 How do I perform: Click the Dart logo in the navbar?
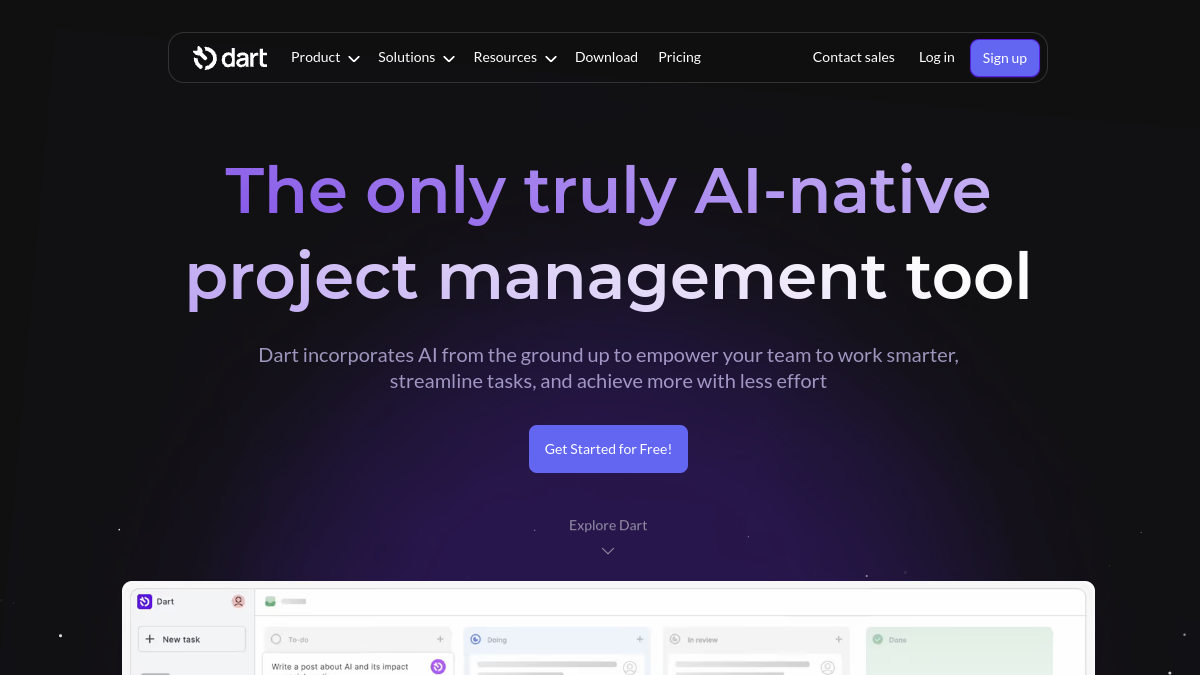click(x=230, y=58)
